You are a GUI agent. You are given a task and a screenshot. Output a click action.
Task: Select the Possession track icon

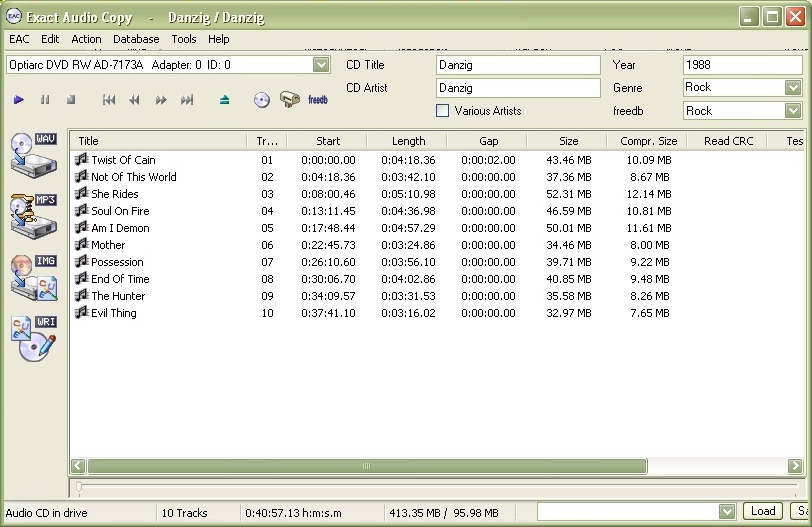[81, 261]
